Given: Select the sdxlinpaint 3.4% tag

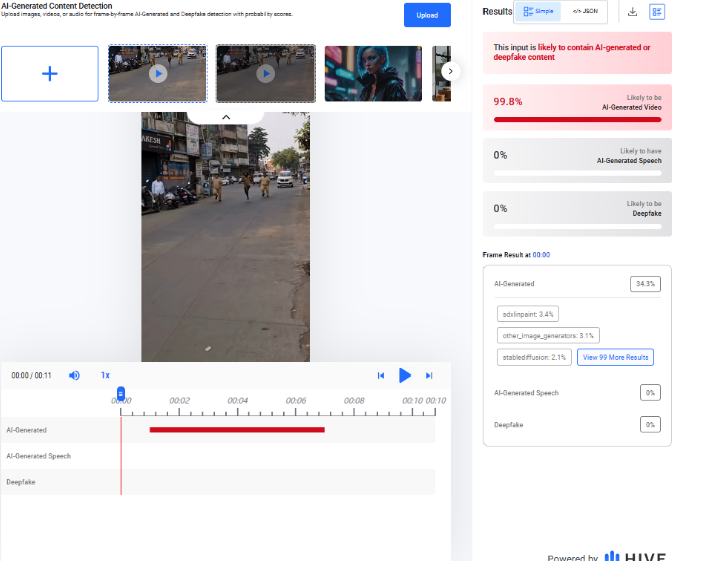Looking at the screenshot, I should pyautogui.click(x=528, y=314).
